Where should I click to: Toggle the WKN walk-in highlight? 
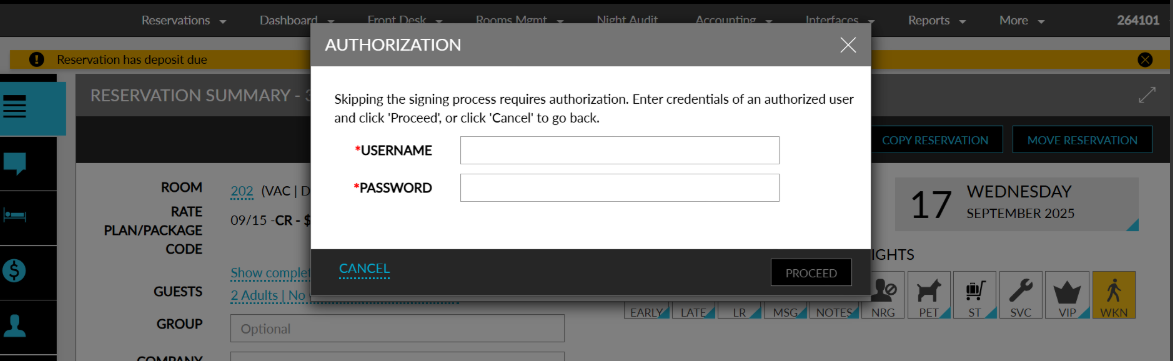(1114, 295)
